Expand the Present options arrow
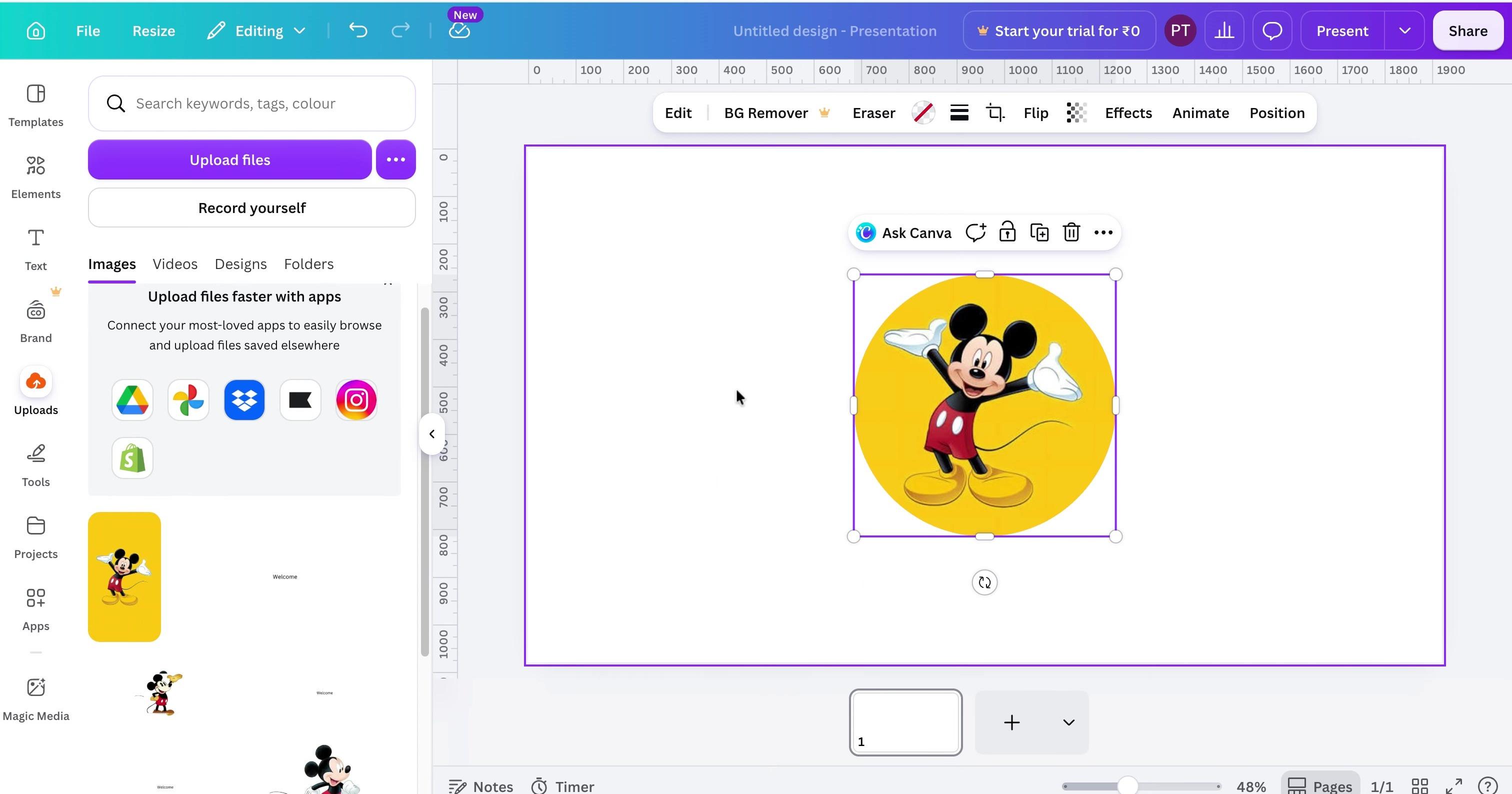 coord(1404,30)
